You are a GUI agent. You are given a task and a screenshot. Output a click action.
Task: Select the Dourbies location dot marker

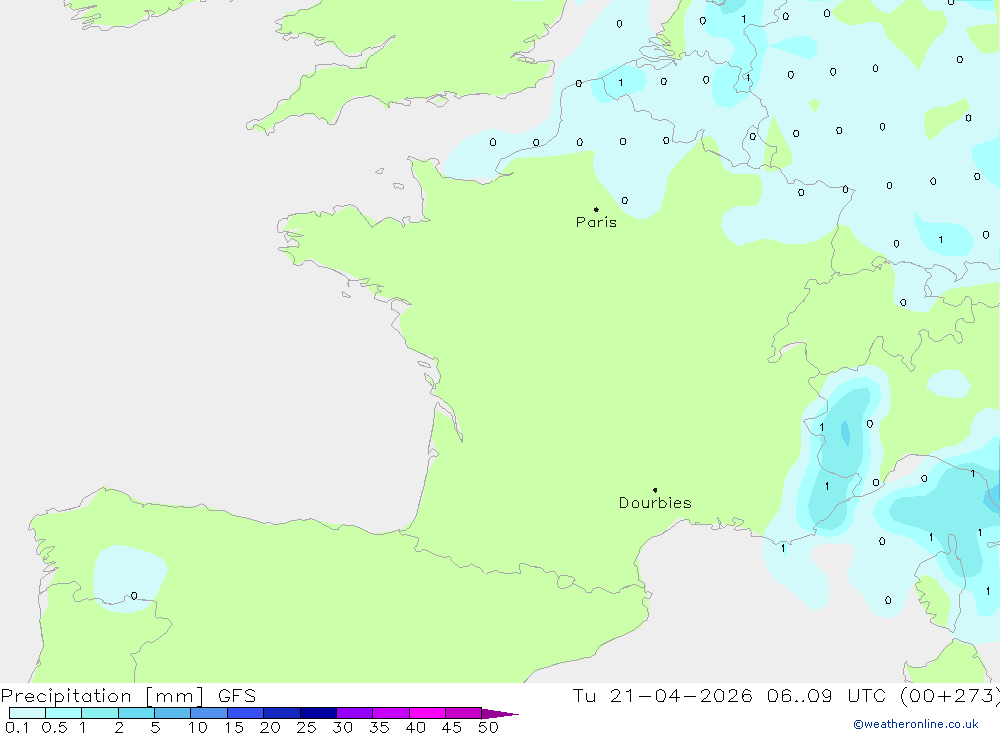tap(655, 490)
